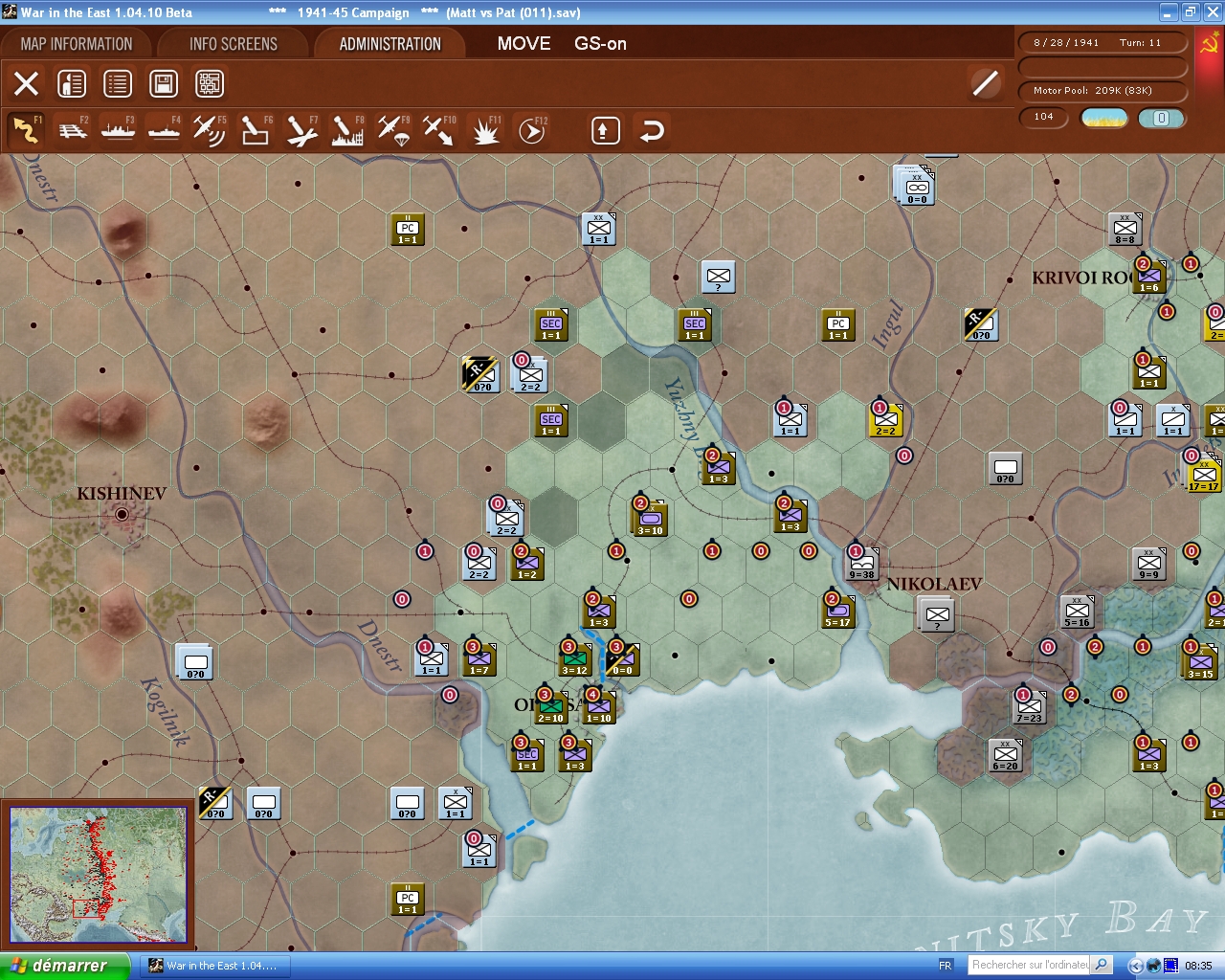
Task: Select the 9=9 grey division counter
Action: click(x=1148, y=564)
